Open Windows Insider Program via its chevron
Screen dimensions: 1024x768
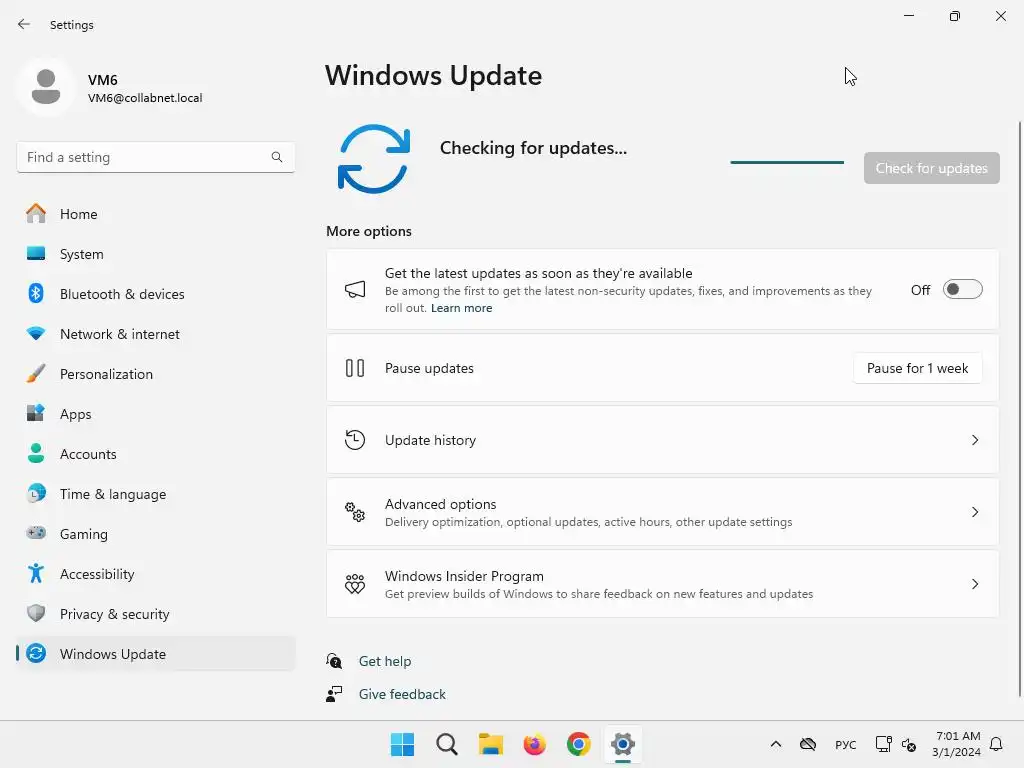(975, 584)
